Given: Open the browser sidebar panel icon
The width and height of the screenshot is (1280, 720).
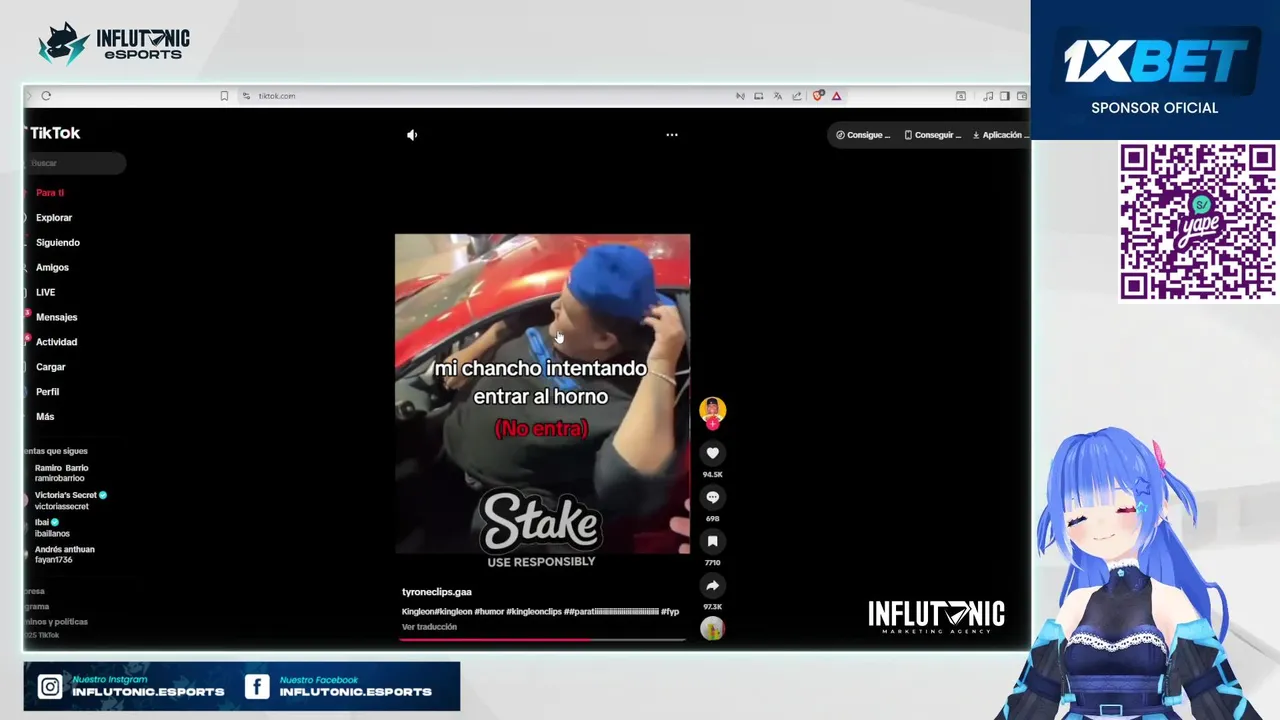Looking at the screenshot, I should tap(1005, 96).
